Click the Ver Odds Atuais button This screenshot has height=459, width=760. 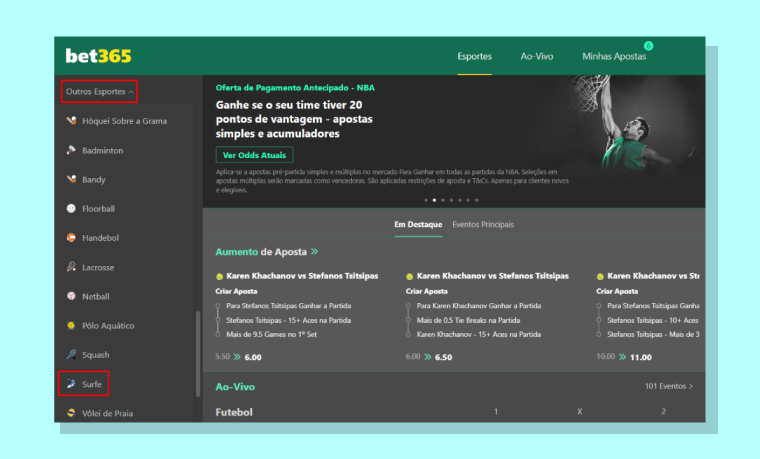click(254, 155)
